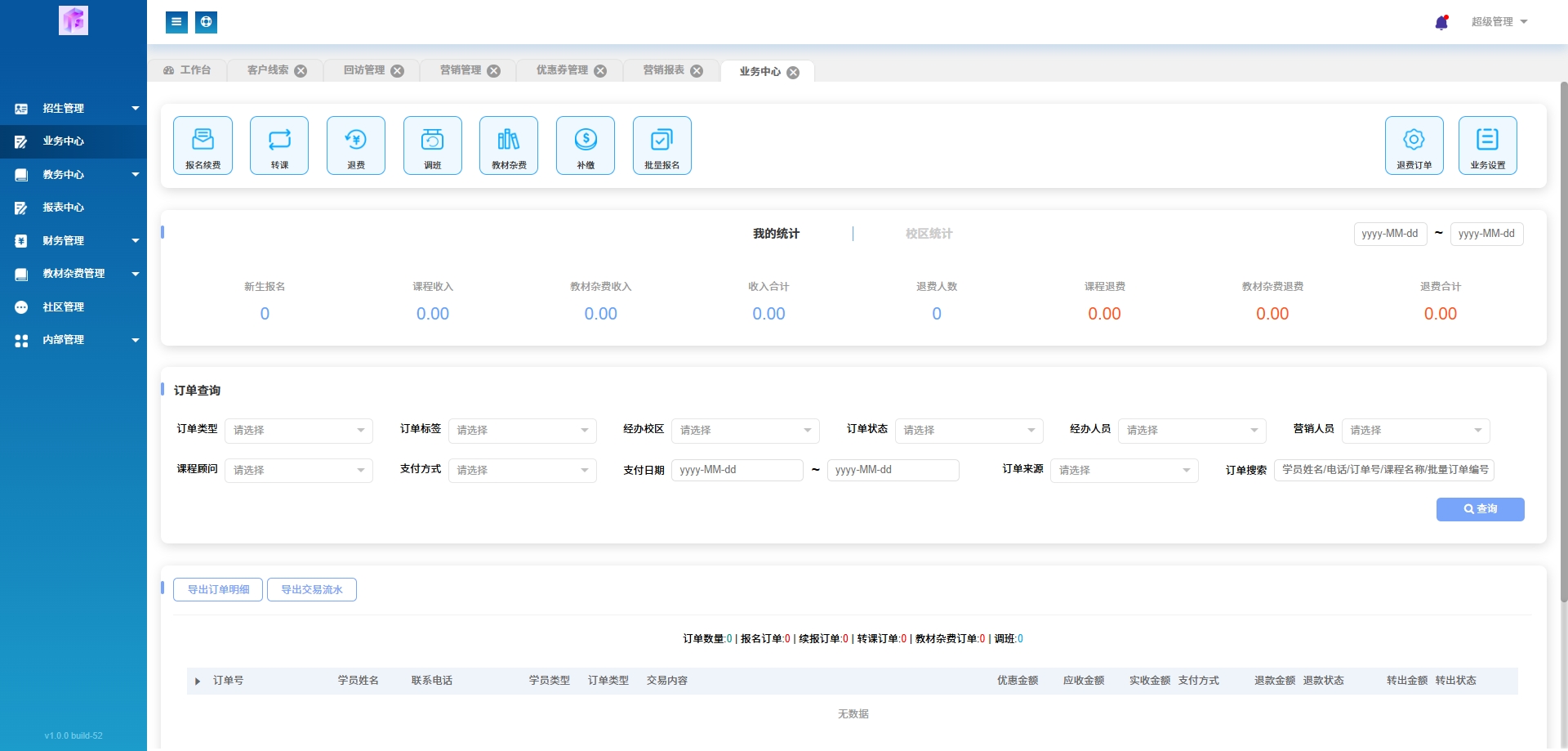
Task: Open the 课程顾问 dropdown
Action: (299, 471)
